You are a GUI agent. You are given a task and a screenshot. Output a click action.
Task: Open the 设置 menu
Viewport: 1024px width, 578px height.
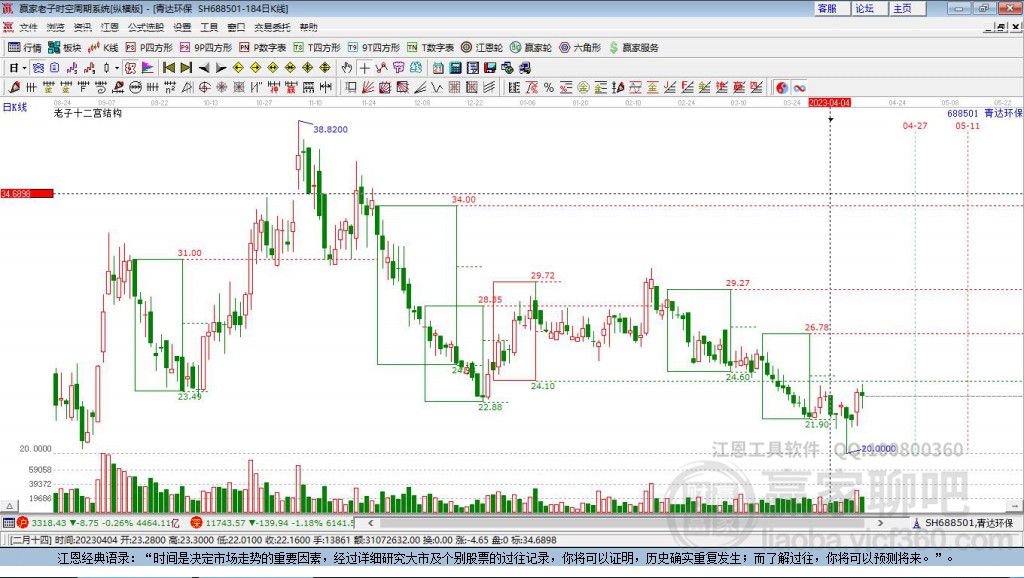[182, 27]
